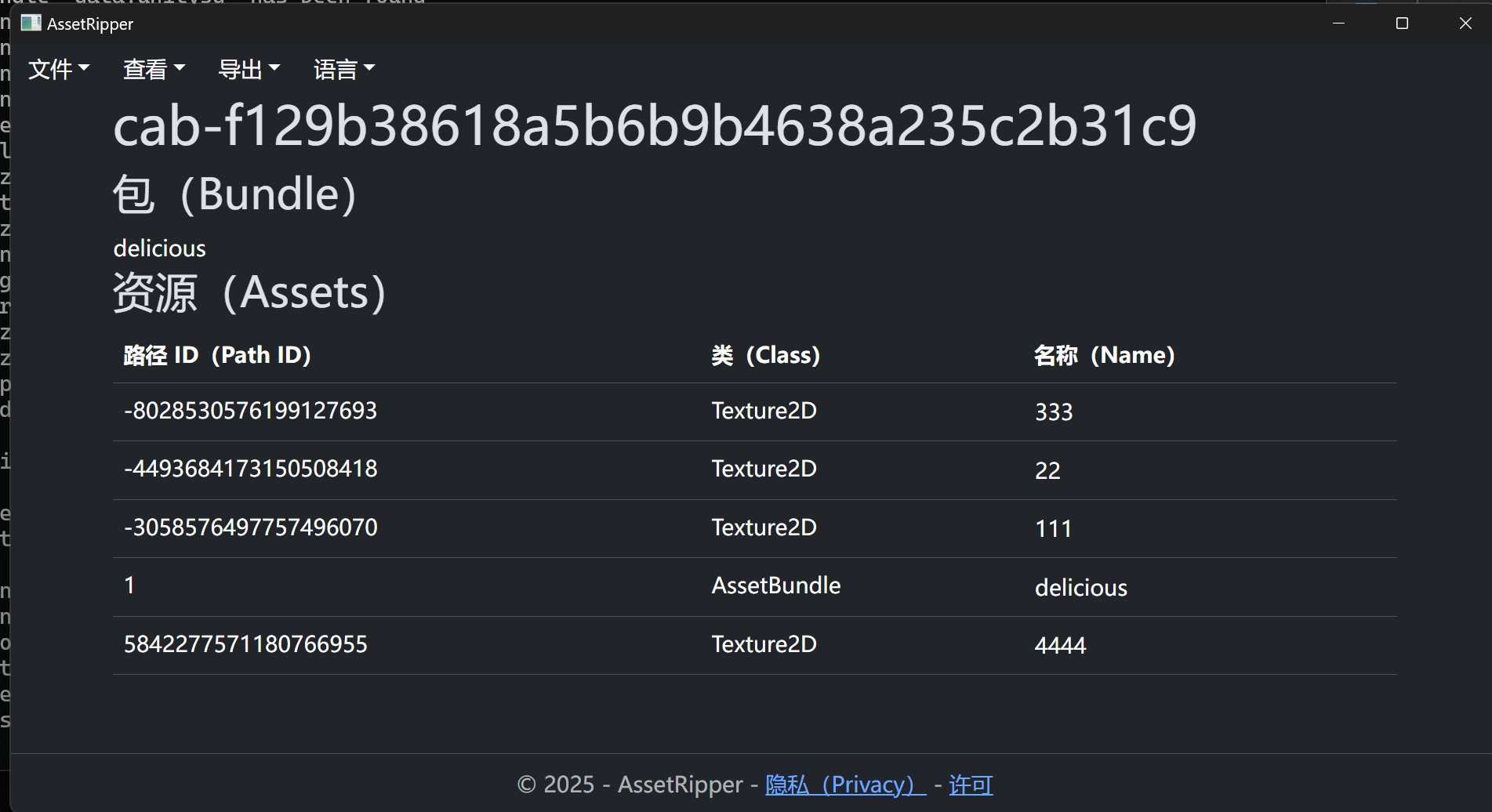Close the AssetRipper window

pos(1465,24)
